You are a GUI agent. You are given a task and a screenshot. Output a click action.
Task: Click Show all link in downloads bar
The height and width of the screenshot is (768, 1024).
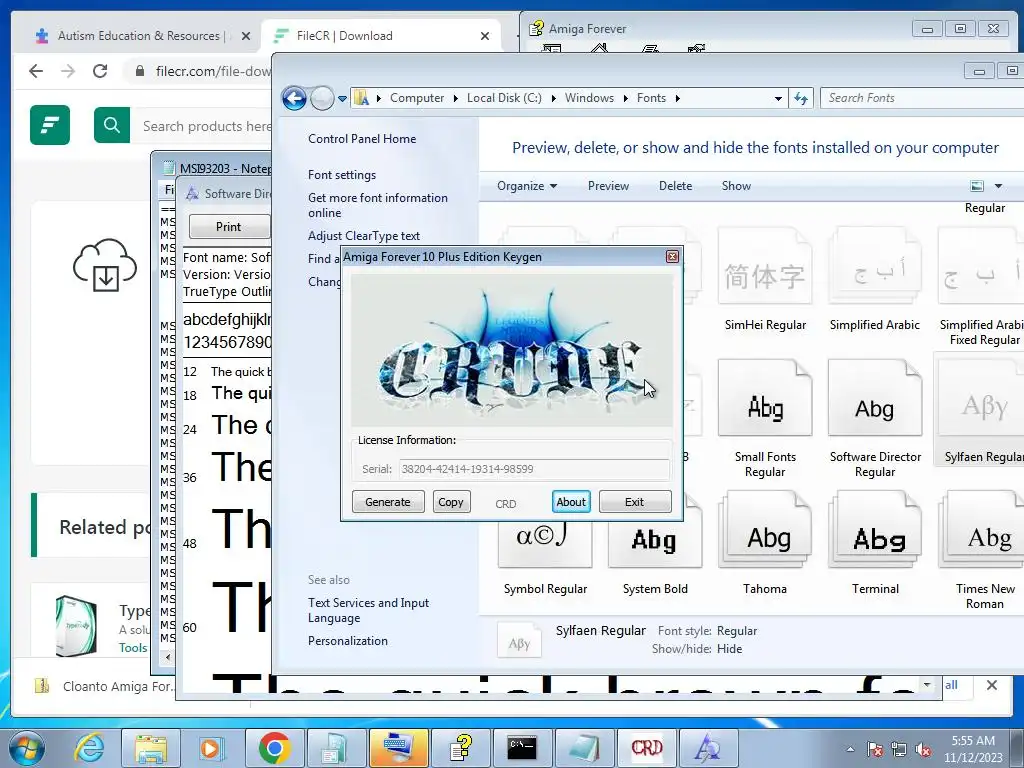click(951, 685)
